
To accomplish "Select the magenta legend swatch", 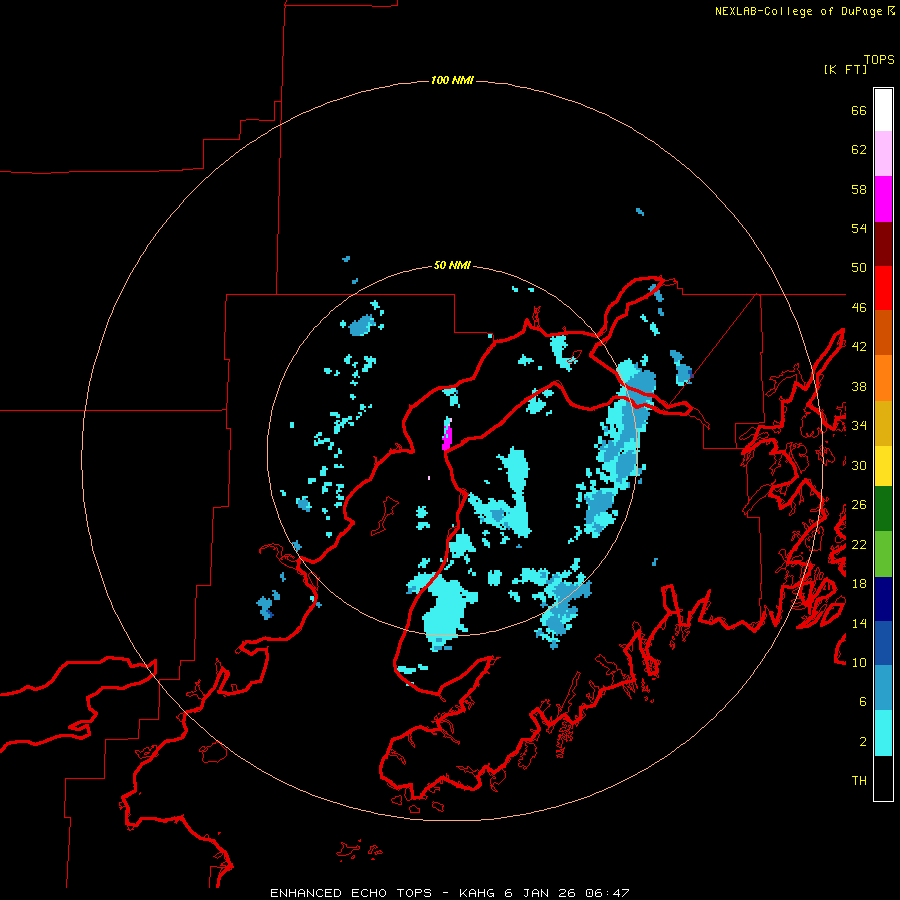I will point(883,199).
